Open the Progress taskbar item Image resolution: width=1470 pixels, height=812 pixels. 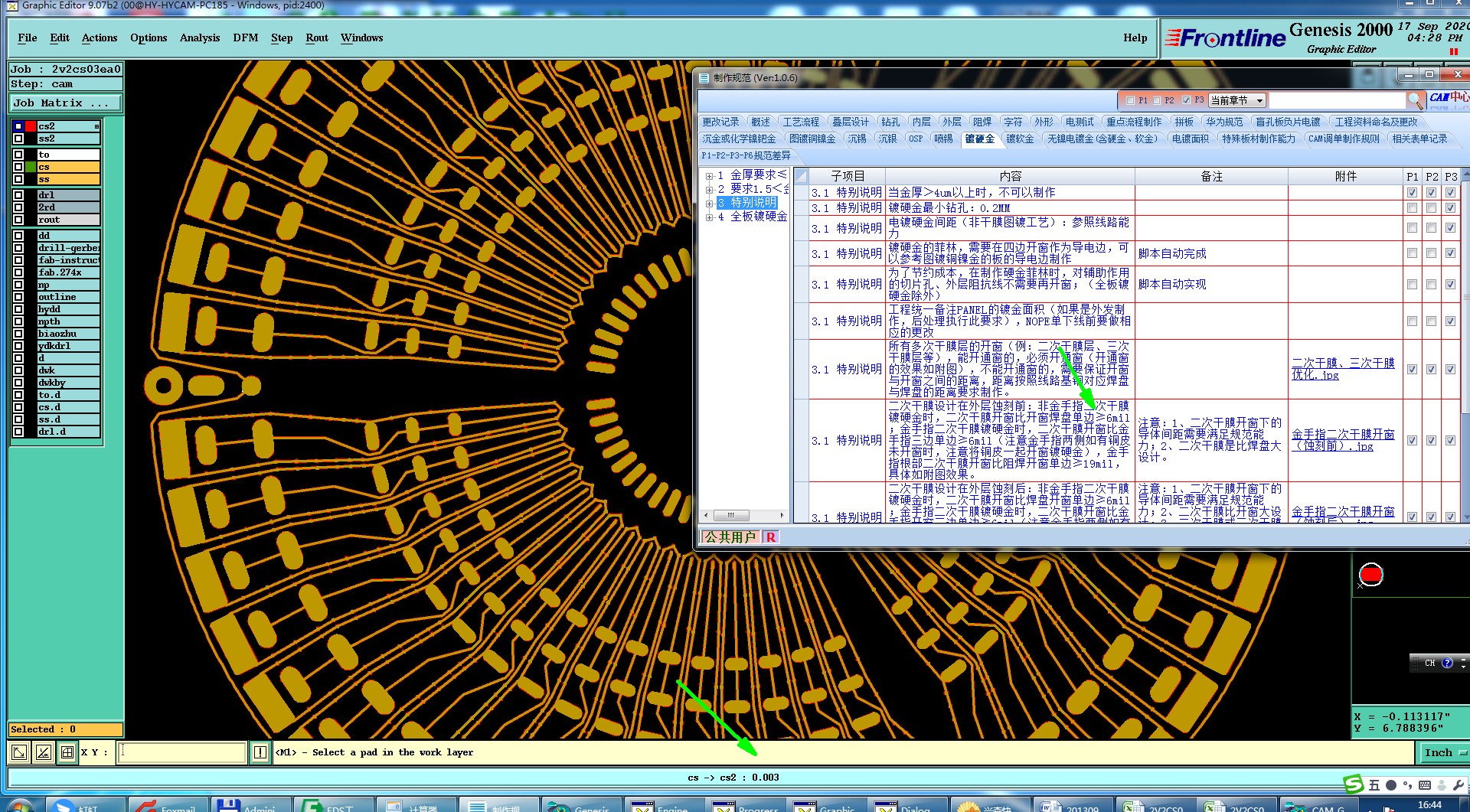pos(747,805)
